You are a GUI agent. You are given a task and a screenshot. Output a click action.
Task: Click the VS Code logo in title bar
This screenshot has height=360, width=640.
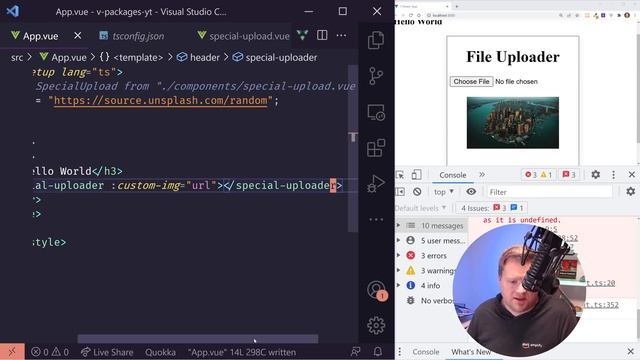(x=12, y=11)
